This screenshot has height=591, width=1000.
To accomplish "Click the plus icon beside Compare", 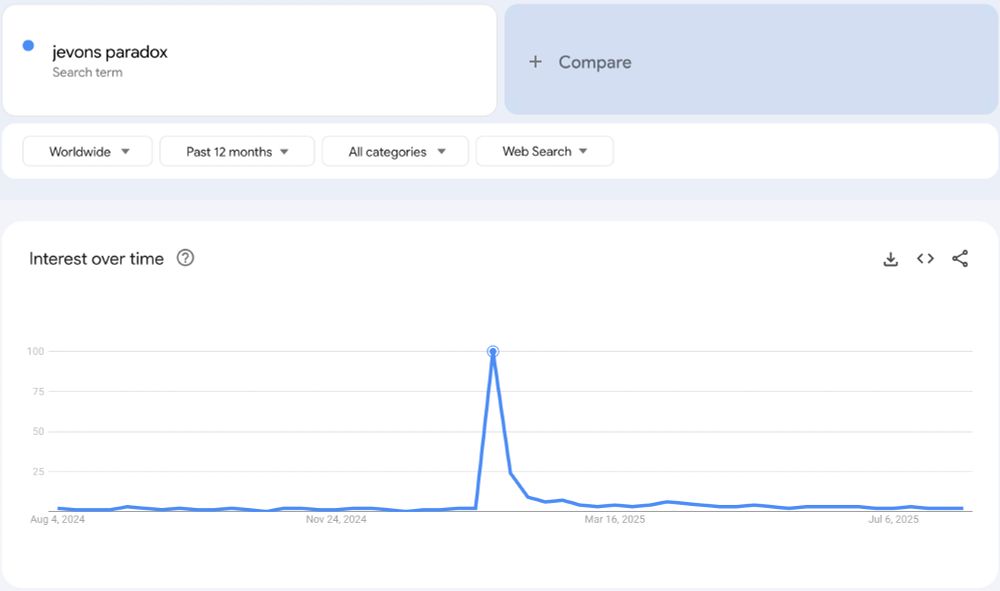I will (x=536, y=62).
